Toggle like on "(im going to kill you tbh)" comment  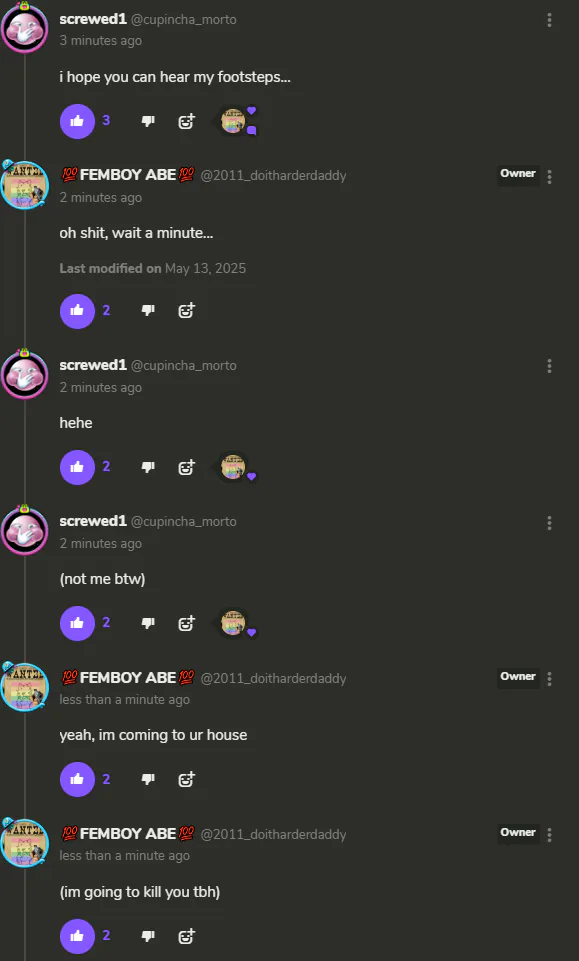[77, 936]
